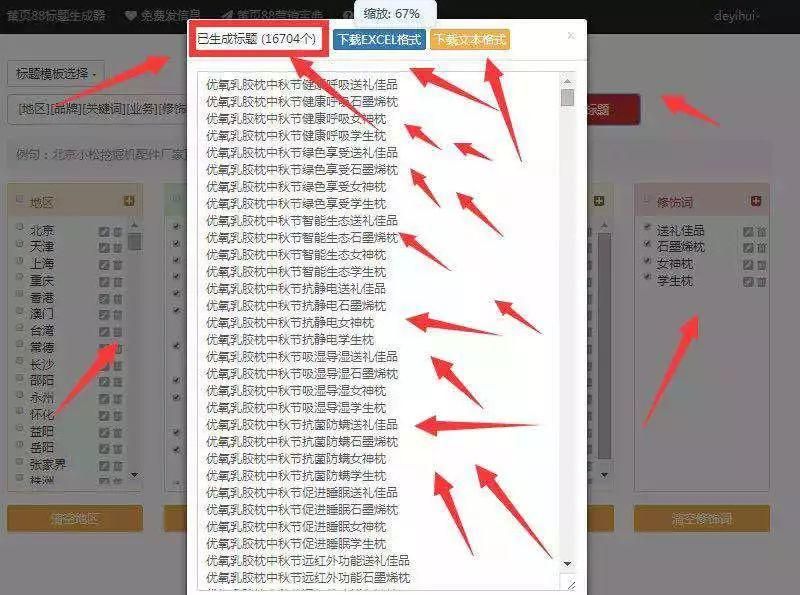The image size is (800, 595).
Task: Click the edit icon for 北京
Action: (x=104, y=232)
